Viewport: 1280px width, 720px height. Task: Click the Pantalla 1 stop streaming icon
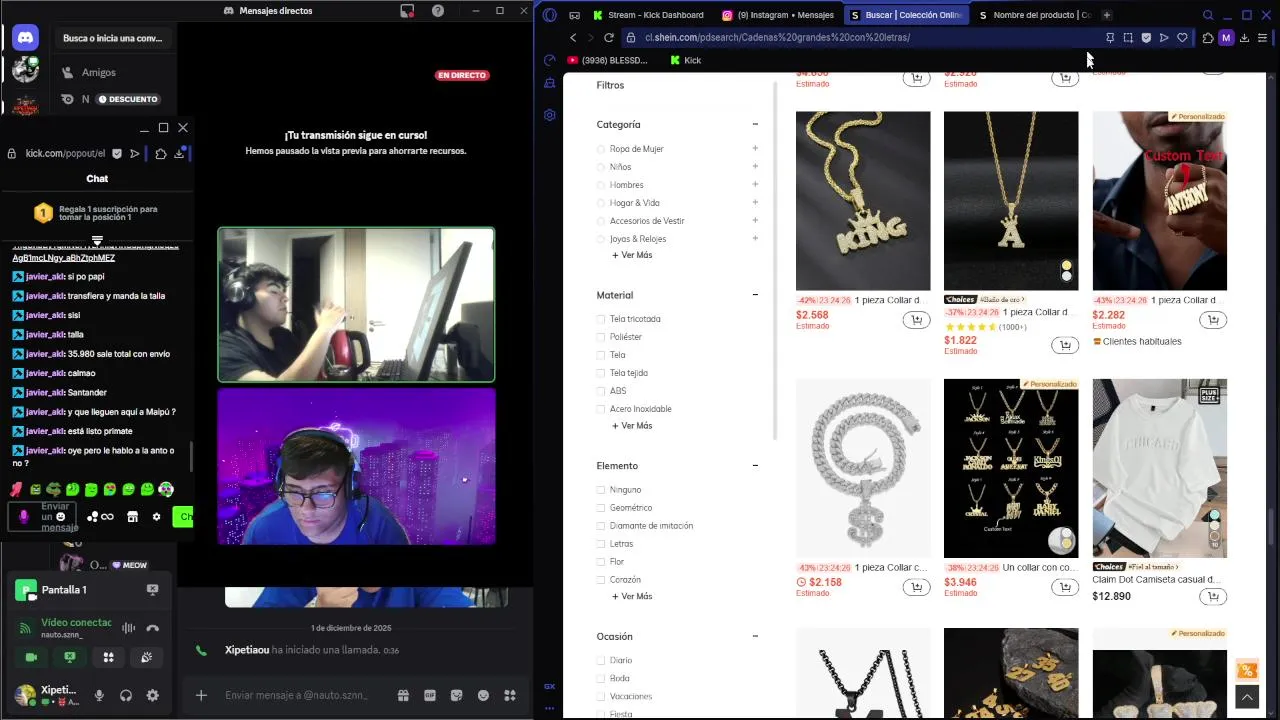click(152, 590)
